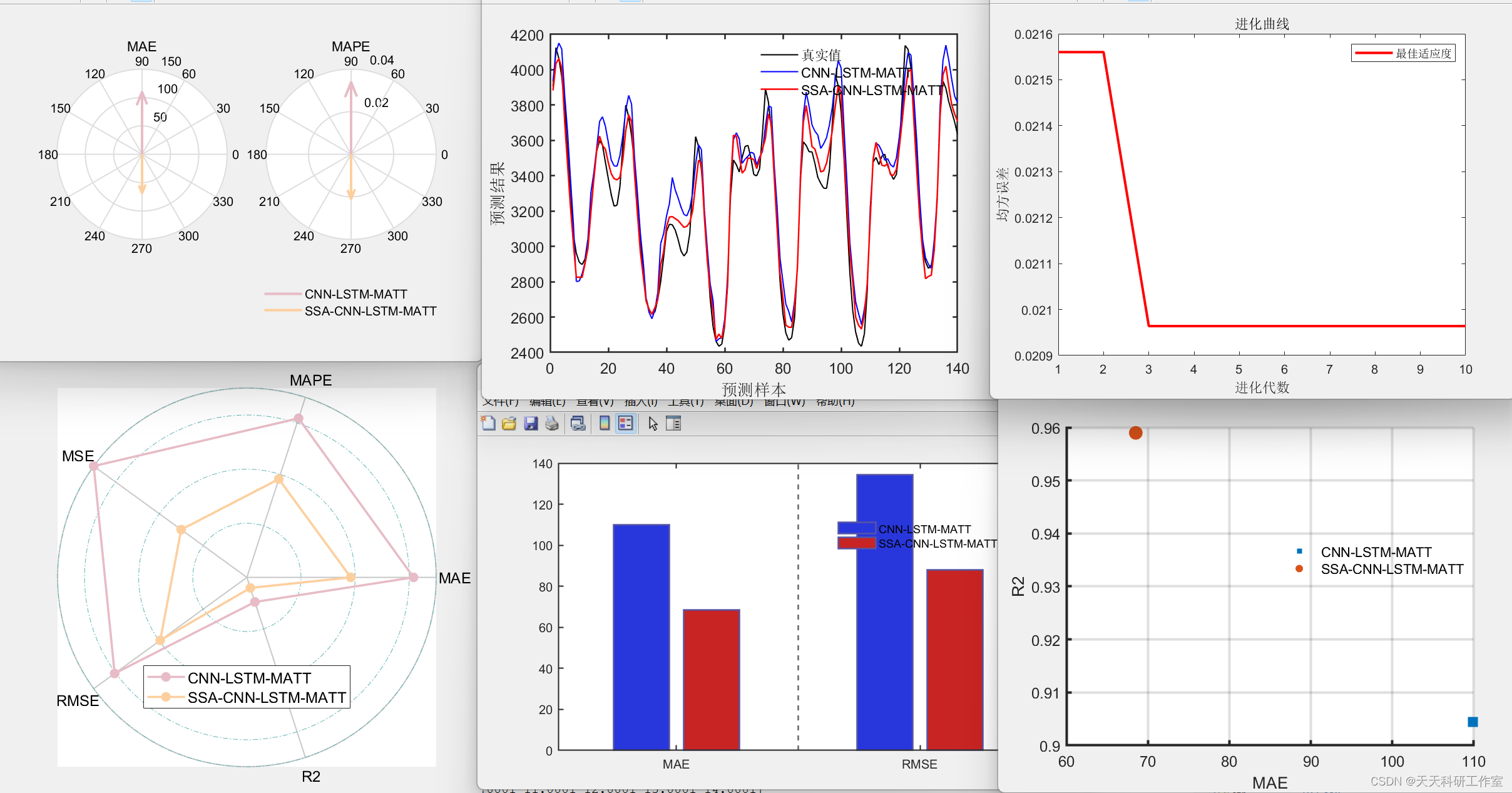Click the RMSE axis label on radar chart
The image size is (1512, 793).
pos(78,700)
